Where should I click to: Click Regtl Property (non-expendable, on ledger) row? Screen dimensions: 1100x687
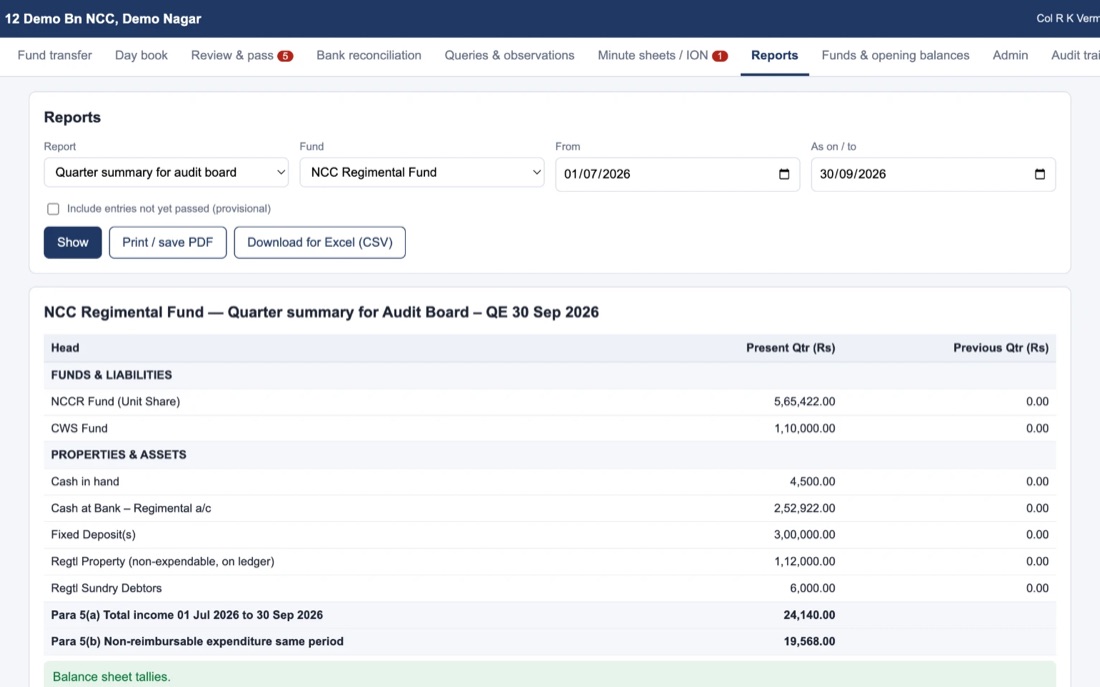pyautogui.click(x=550, y=561)
